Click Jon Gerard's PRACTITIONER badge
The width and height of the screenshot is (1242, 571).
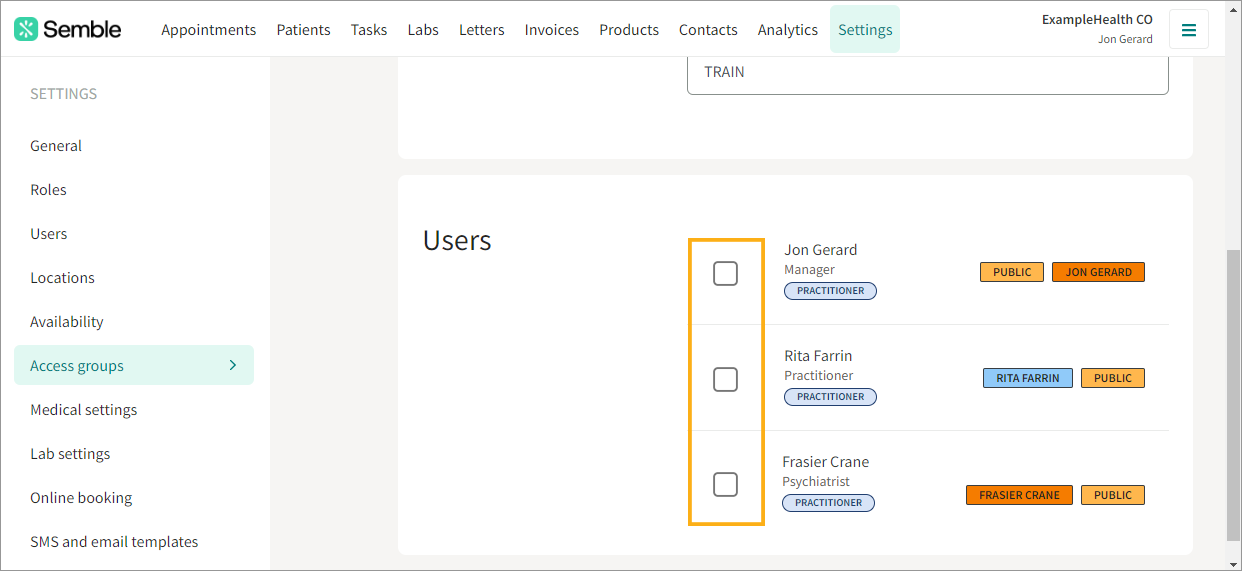[830, 291]
